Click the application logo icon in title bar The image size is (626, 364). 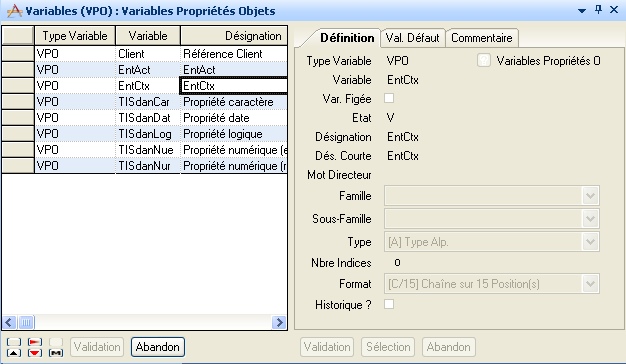(x=14, y=10)
